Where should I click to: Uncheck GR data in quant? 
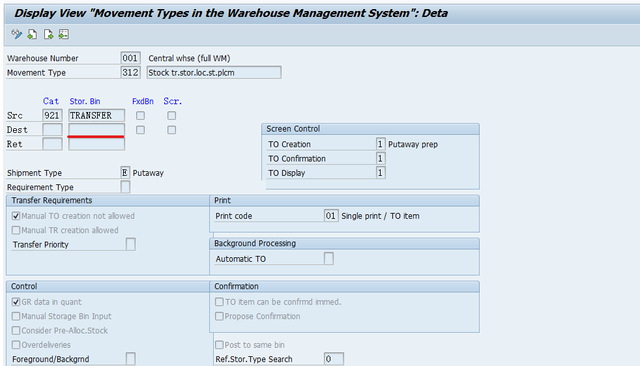16,302
